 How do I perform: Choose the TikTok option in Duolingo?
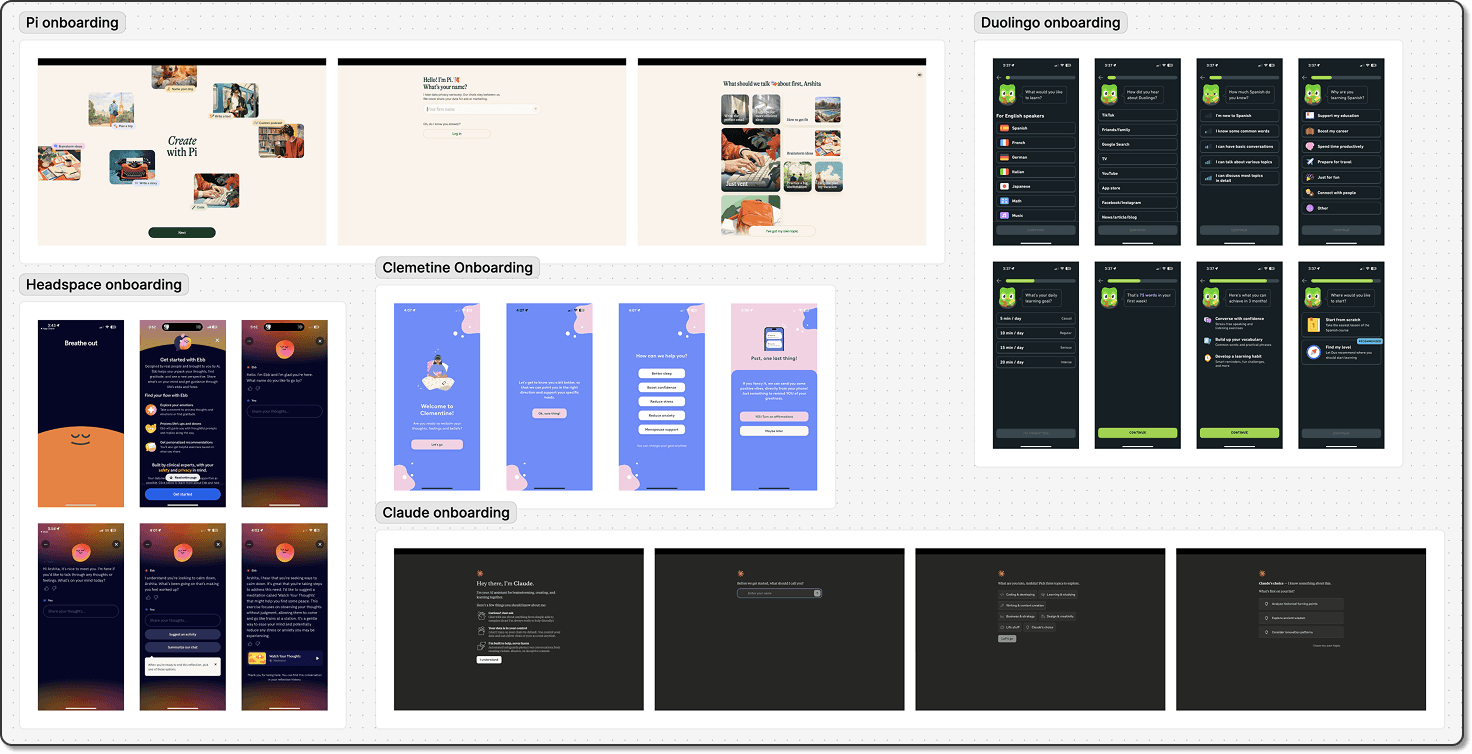pos(1138,115)
